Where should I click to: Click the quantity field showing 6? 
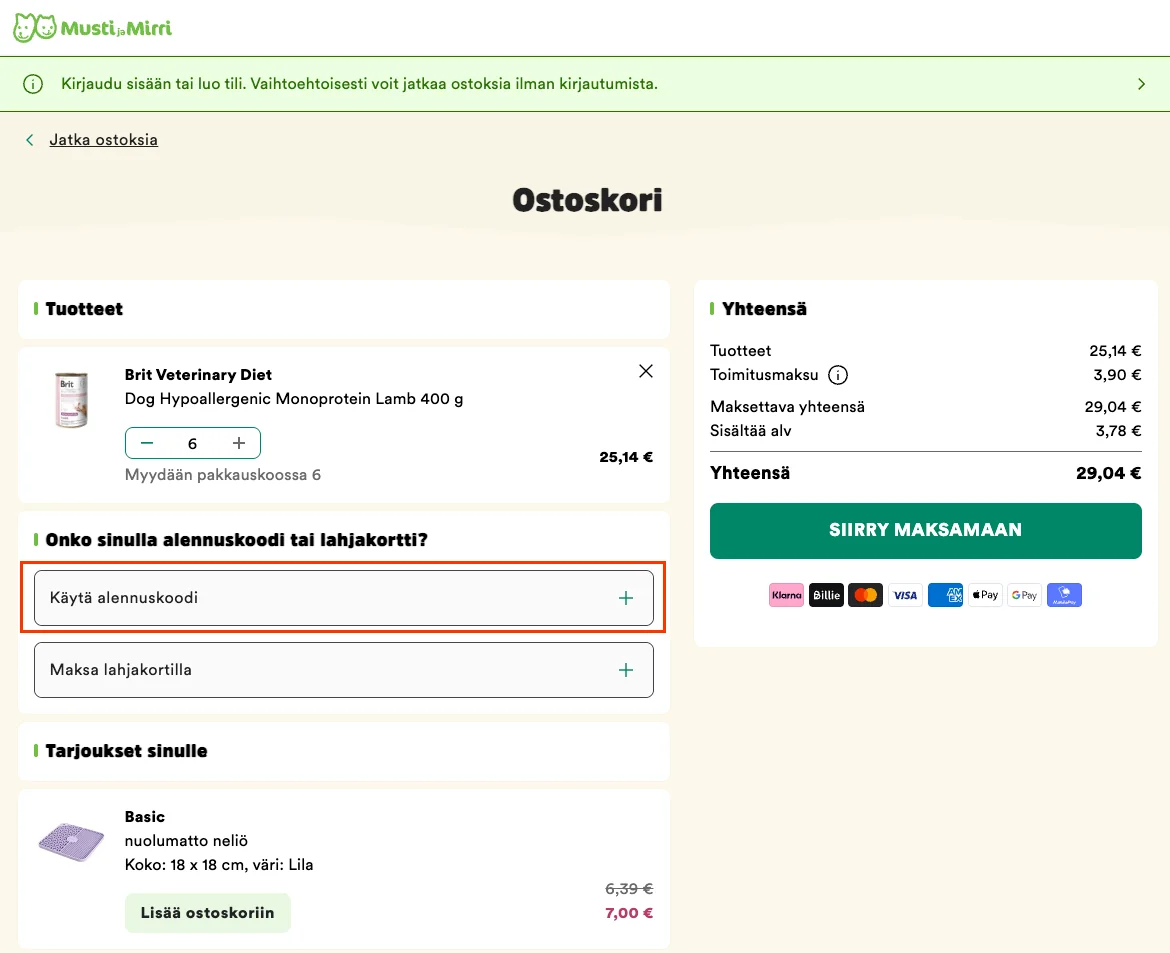click(193, 443)
